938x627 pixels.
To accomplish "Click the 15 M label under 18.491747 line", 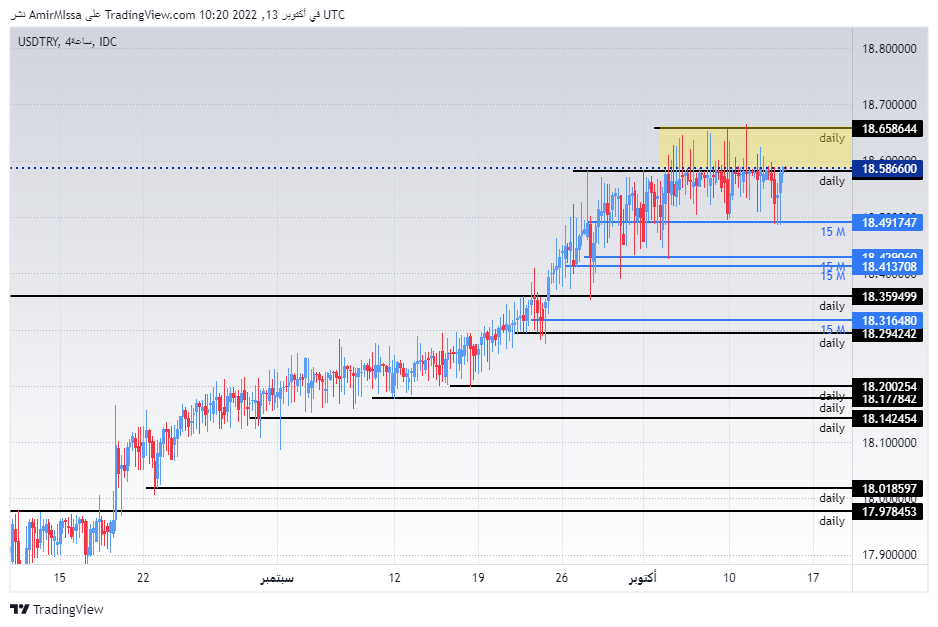I will coord(833,232).
